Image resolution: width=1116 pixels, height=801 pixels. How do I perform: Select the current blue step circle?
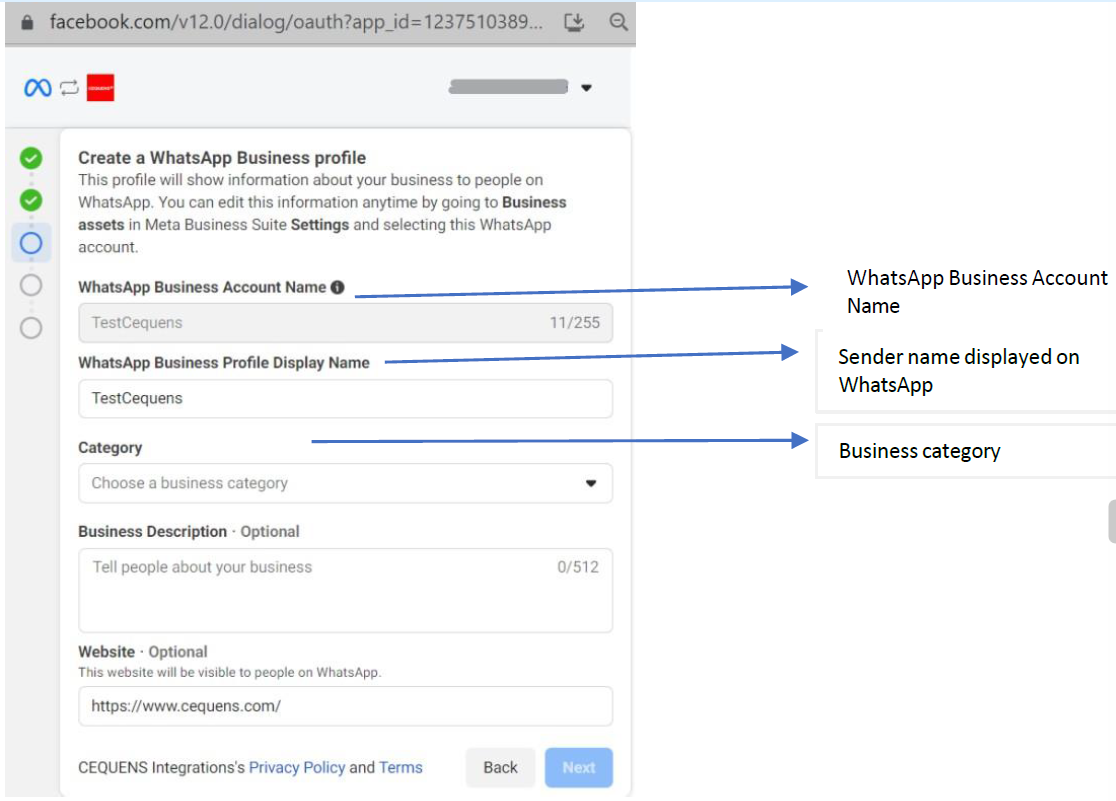point(31,244)
